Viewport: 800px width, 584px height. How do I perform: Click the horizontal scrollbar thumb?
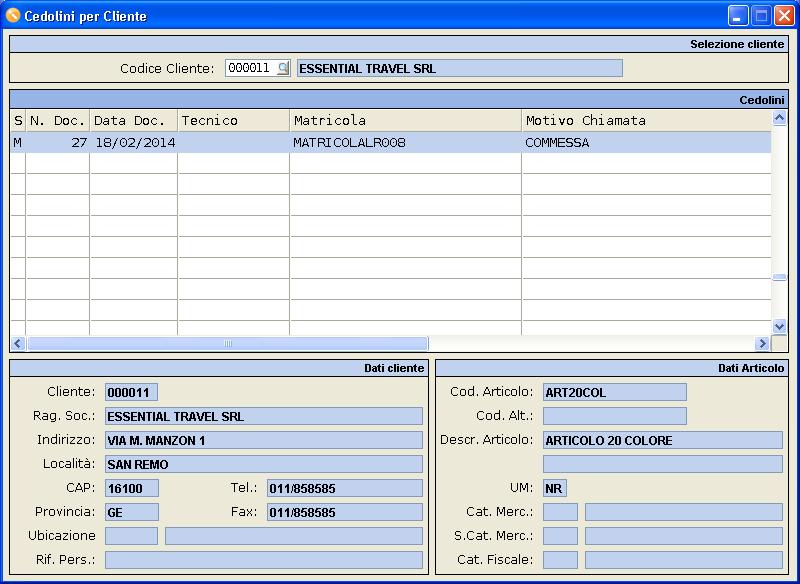point(228,343)
